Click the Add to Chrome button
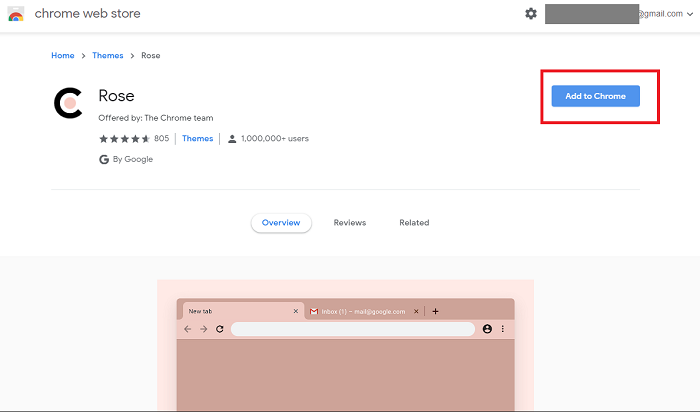 (x=596, y=96)
